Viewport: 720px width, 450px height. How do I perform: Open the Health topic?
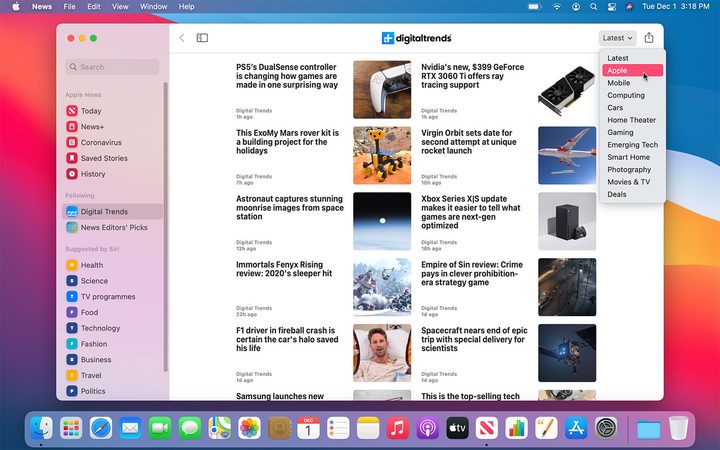(x=113, y=265)
